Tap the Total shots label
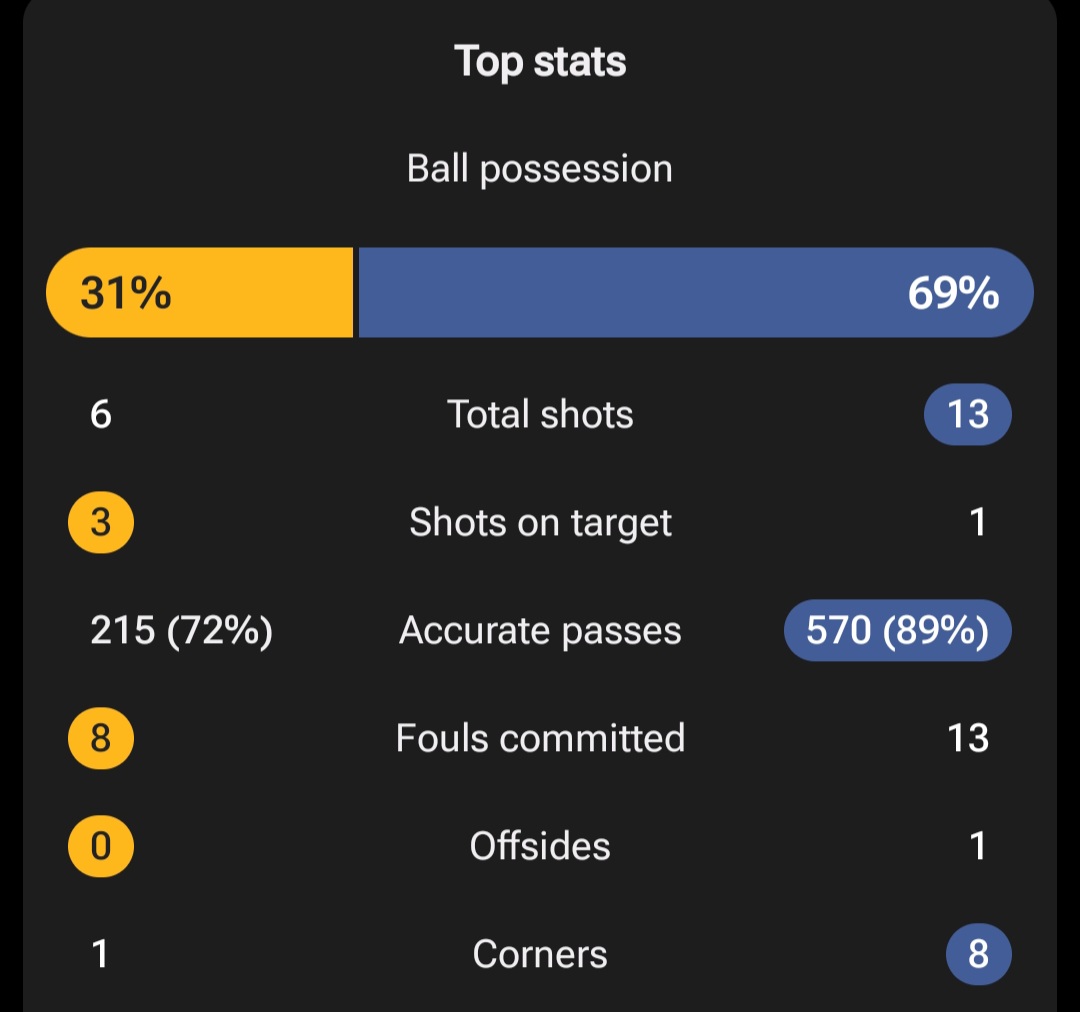 (x=540, y=415)
